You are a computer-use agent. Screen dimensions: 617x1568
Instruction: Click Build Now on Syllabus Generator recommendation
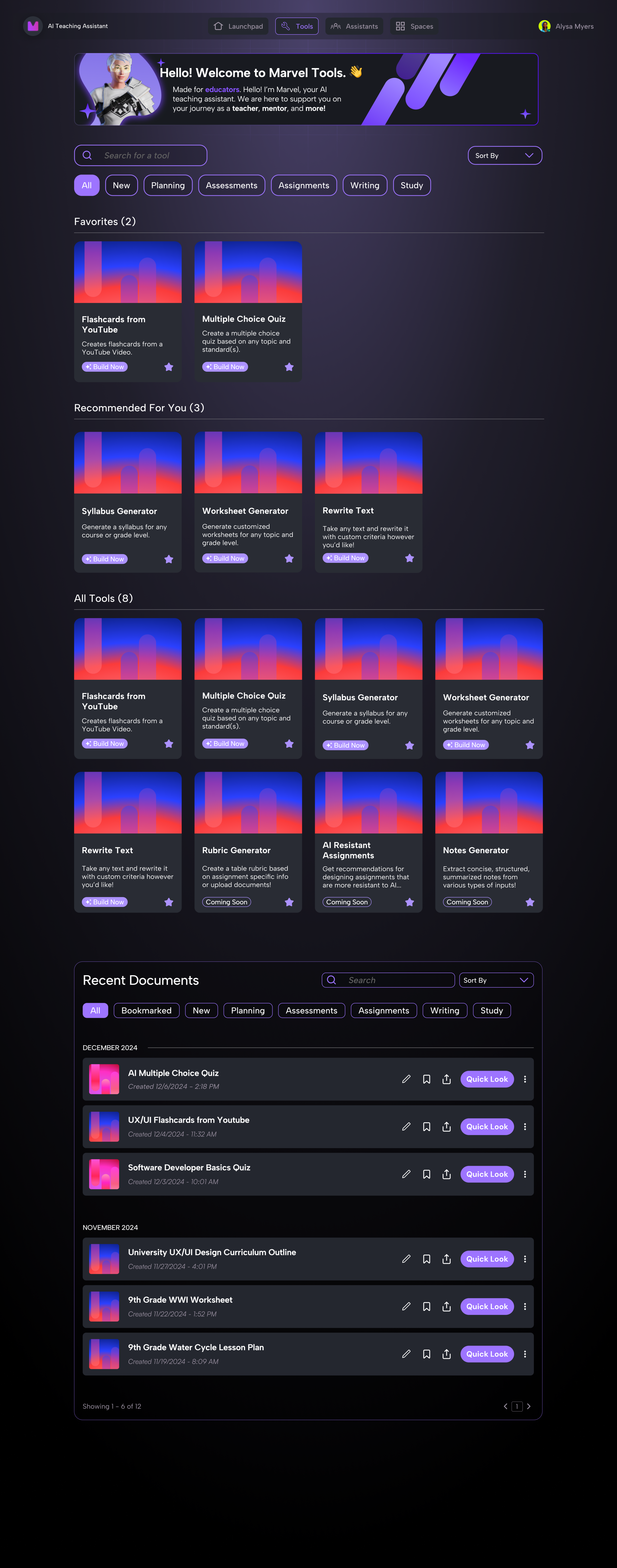105,559
